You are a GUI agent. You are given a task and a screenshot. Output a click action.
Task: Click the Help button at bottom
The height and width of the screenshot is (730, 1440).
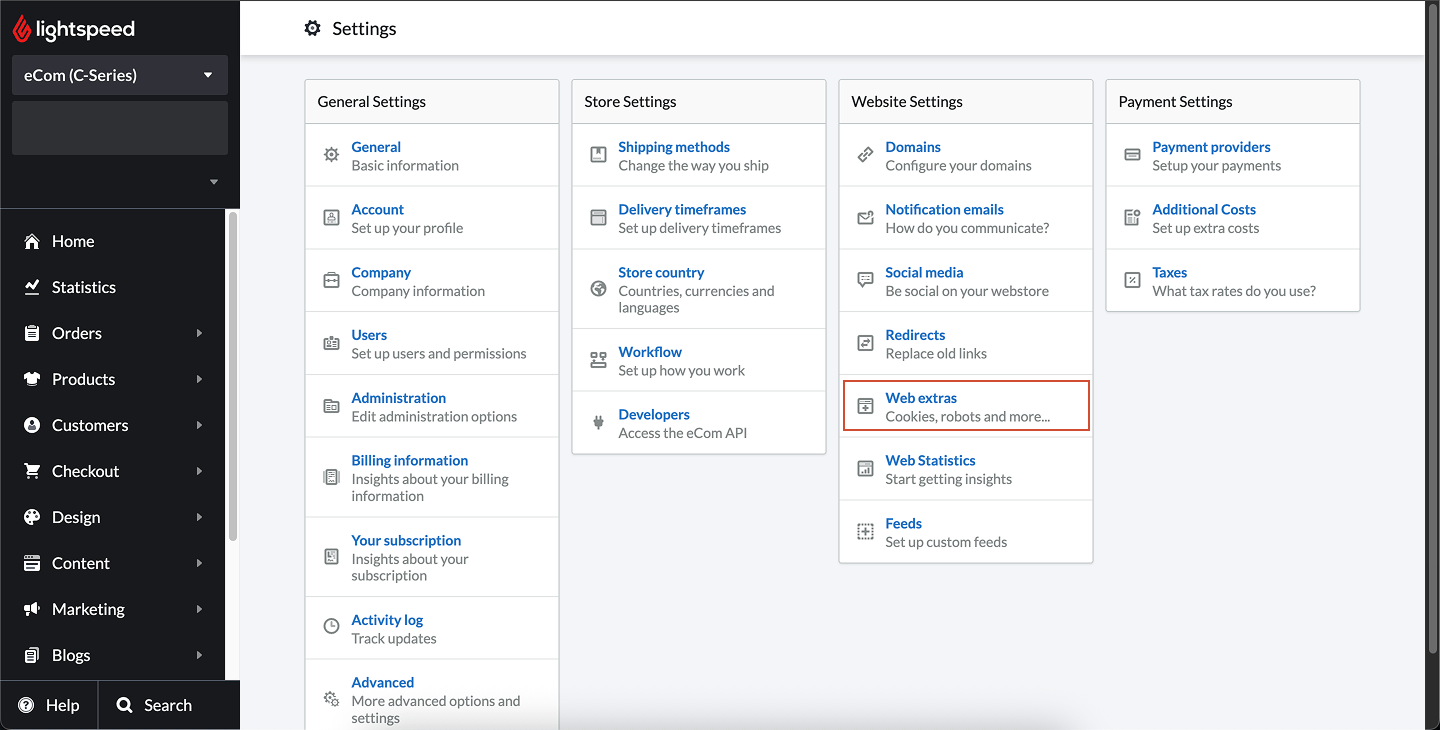(x=49, y=705)
